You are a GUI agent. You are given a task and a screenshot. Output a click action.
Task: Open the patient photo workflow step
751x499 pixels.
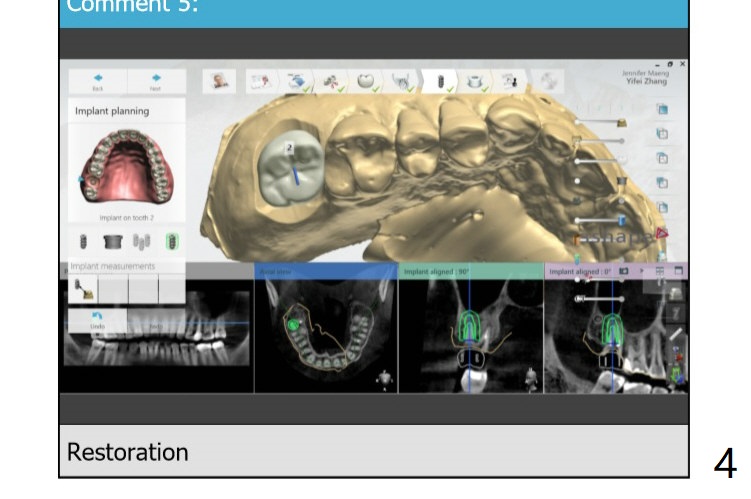(x=219, y=82)
